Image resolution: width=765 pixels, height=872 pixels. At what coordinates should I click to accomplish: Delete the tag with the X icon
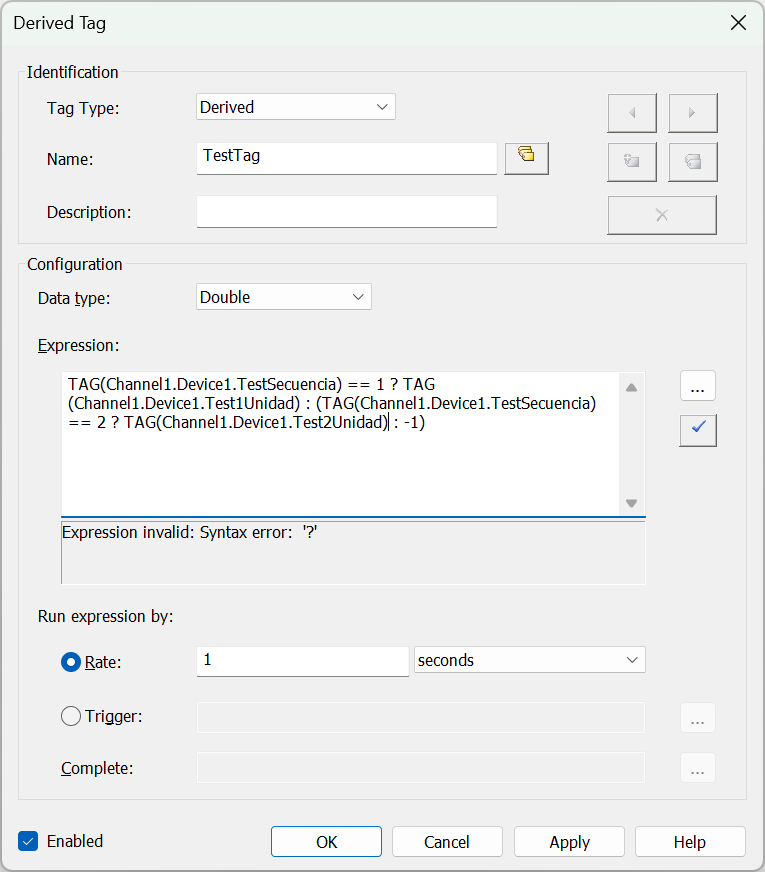pyautogui.click(x=661, y=215)
